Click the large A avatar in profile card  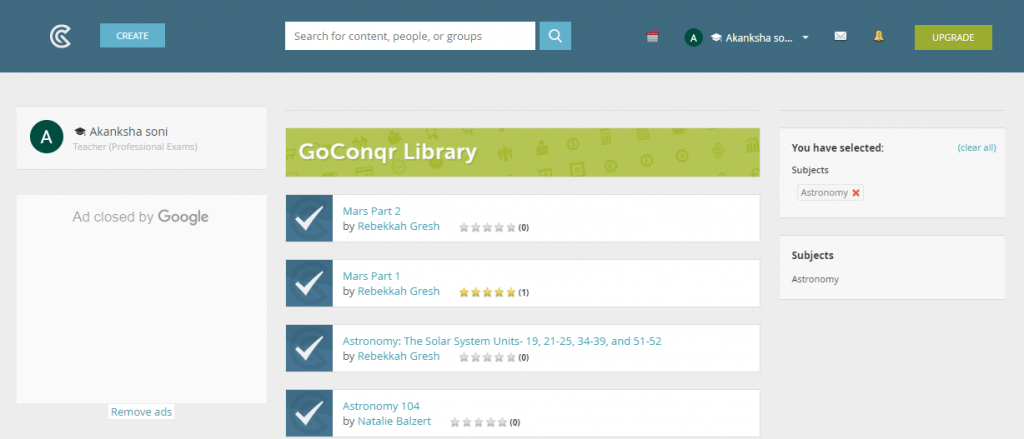pos(47,137)
